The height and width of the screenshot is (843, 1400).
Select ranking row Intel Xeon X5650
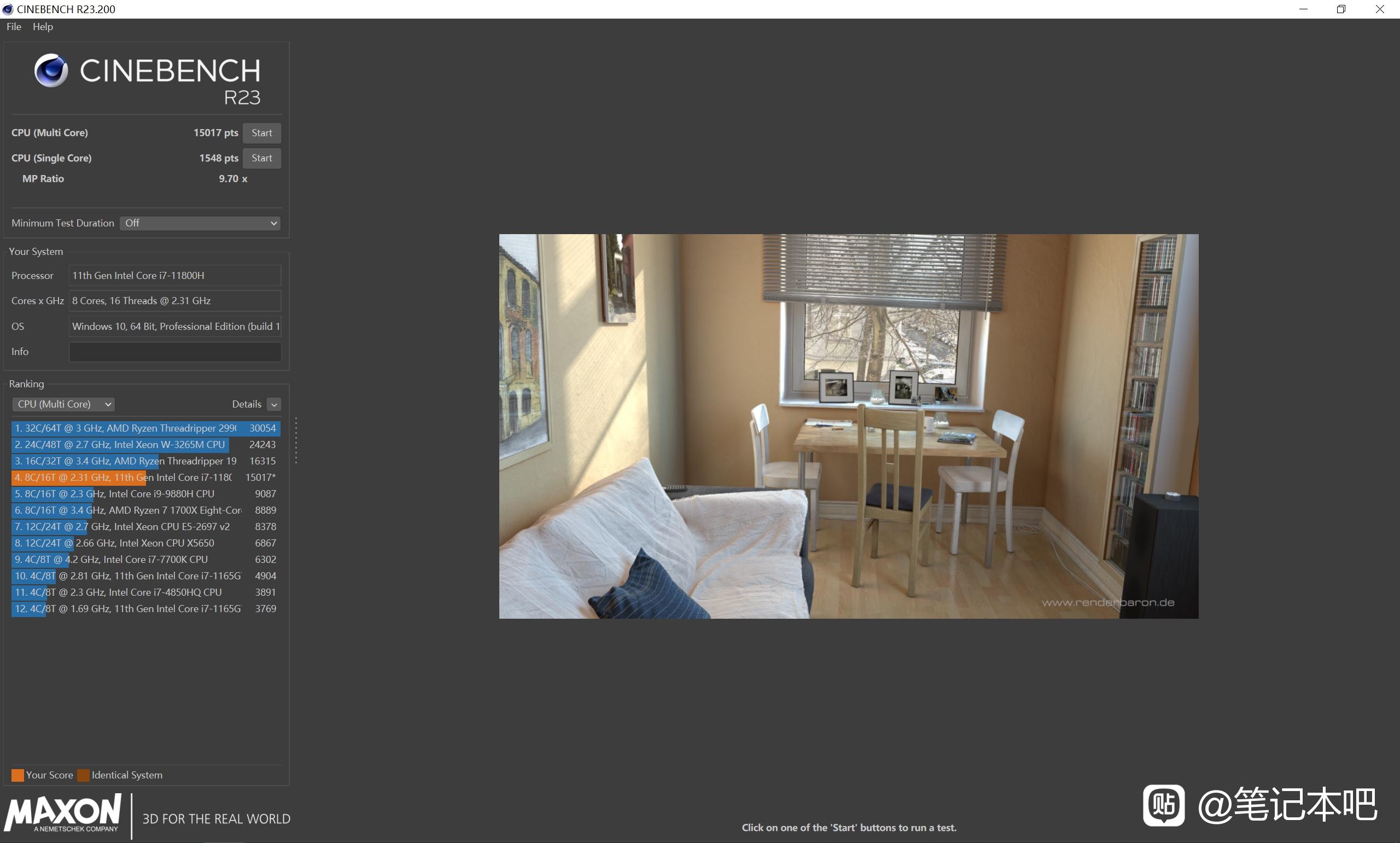(x=146, y=544)
